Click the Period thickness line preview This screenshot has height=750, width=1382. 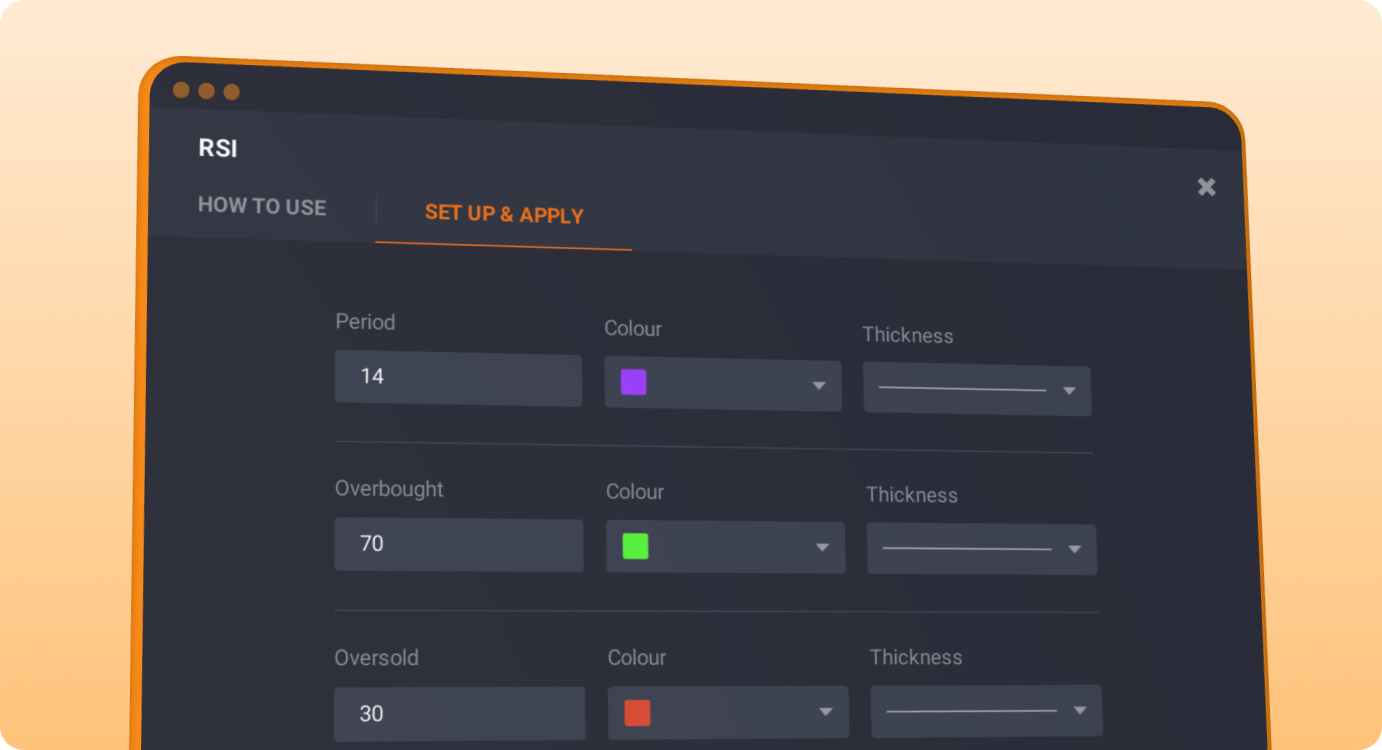click(x=962, y=389)
